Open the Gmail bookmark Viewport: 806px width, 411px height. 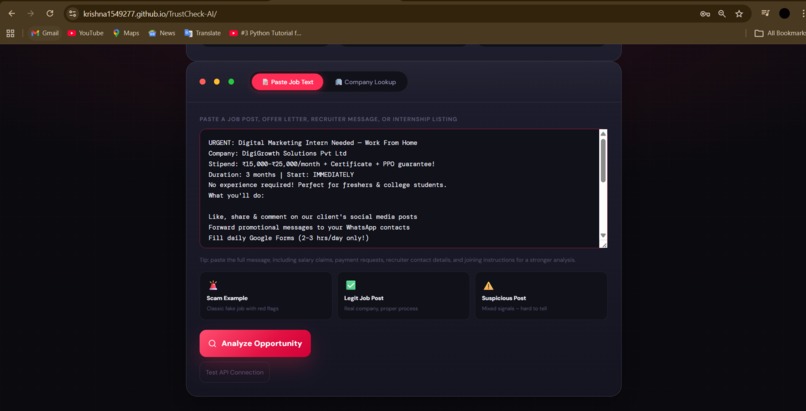click(45, 33)
